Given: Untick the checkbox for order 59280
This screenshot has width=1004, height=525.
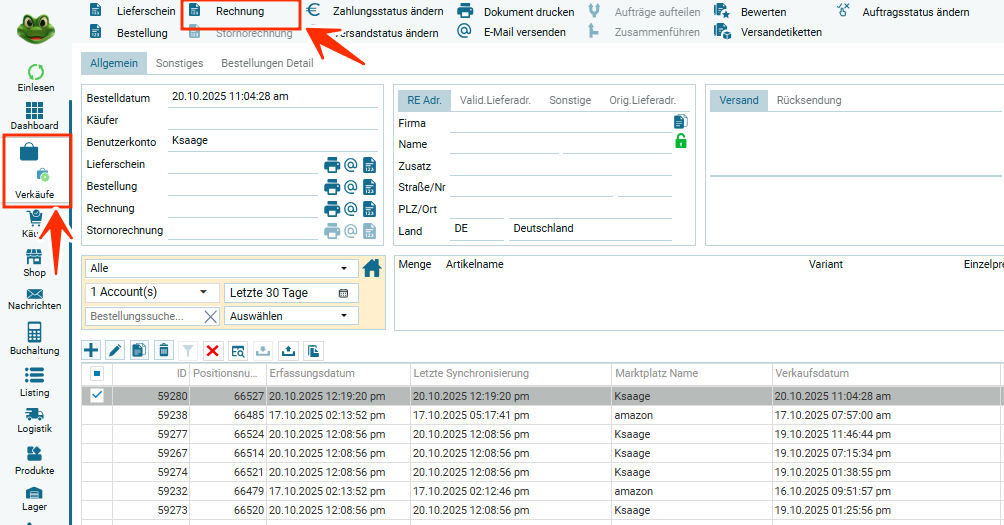Looking at the screenshot, I should 97,396.
